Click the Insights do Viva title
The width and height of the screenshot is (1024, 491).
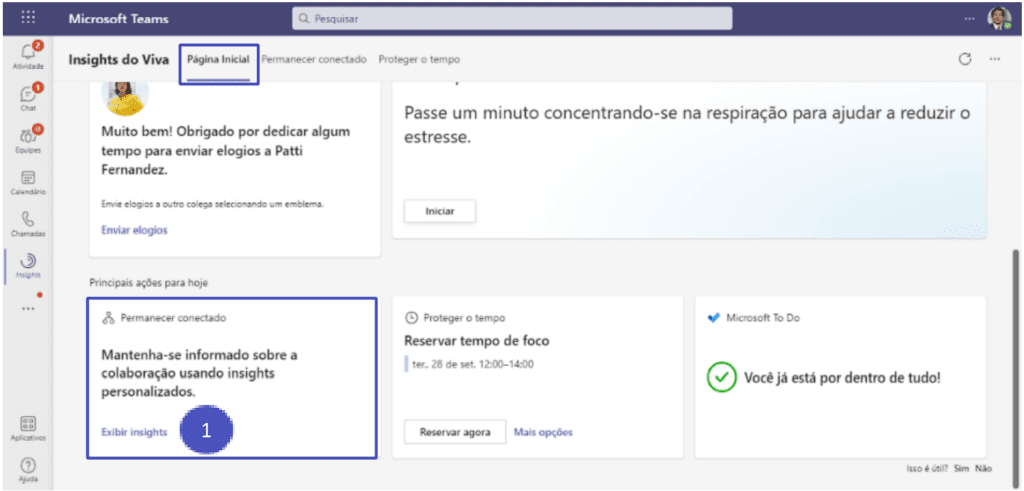tap(118, 59)
